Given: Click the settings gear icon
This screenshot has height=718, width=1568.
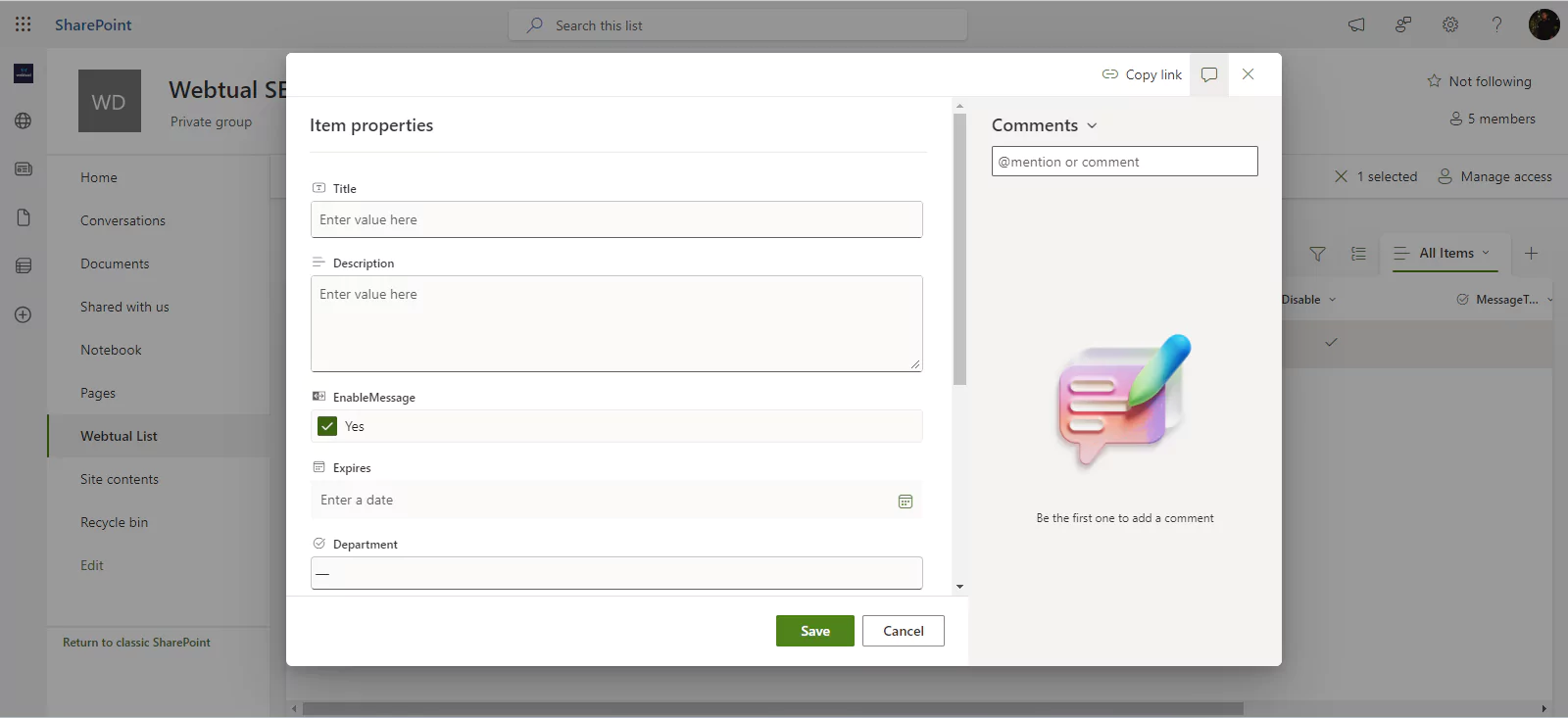Looking at the screenshot, I should (x=1450, y=24).
